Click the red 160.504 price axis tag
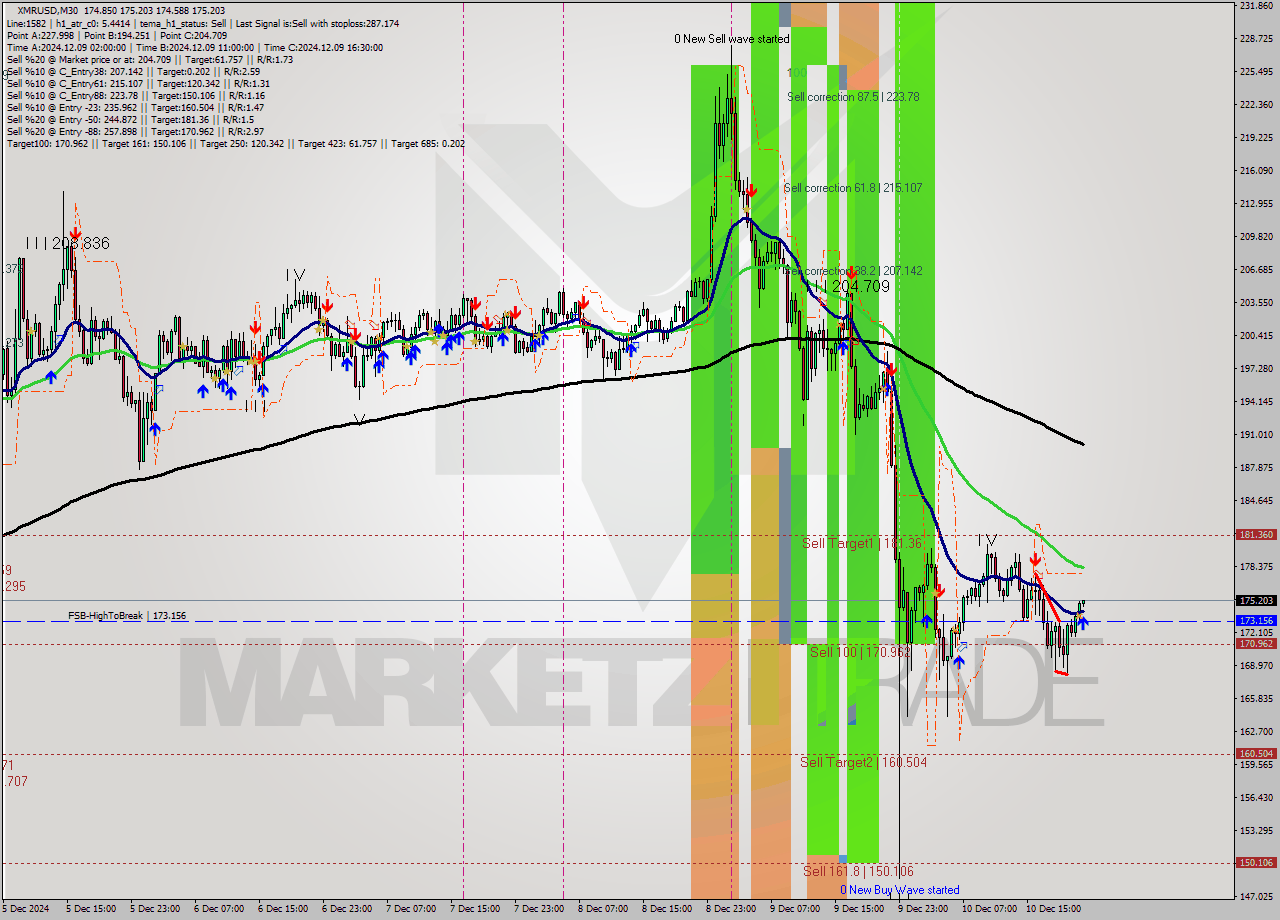The height and width of the screenshot is (920, 1280). 1256,754
